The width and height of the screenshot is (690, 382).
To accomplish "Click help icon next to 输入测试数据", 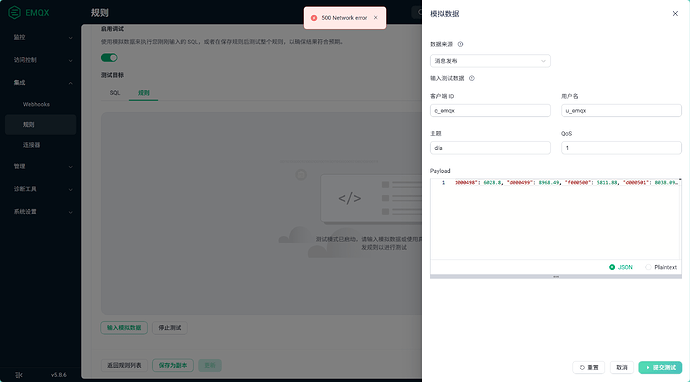I will click(x=472, y=78).
